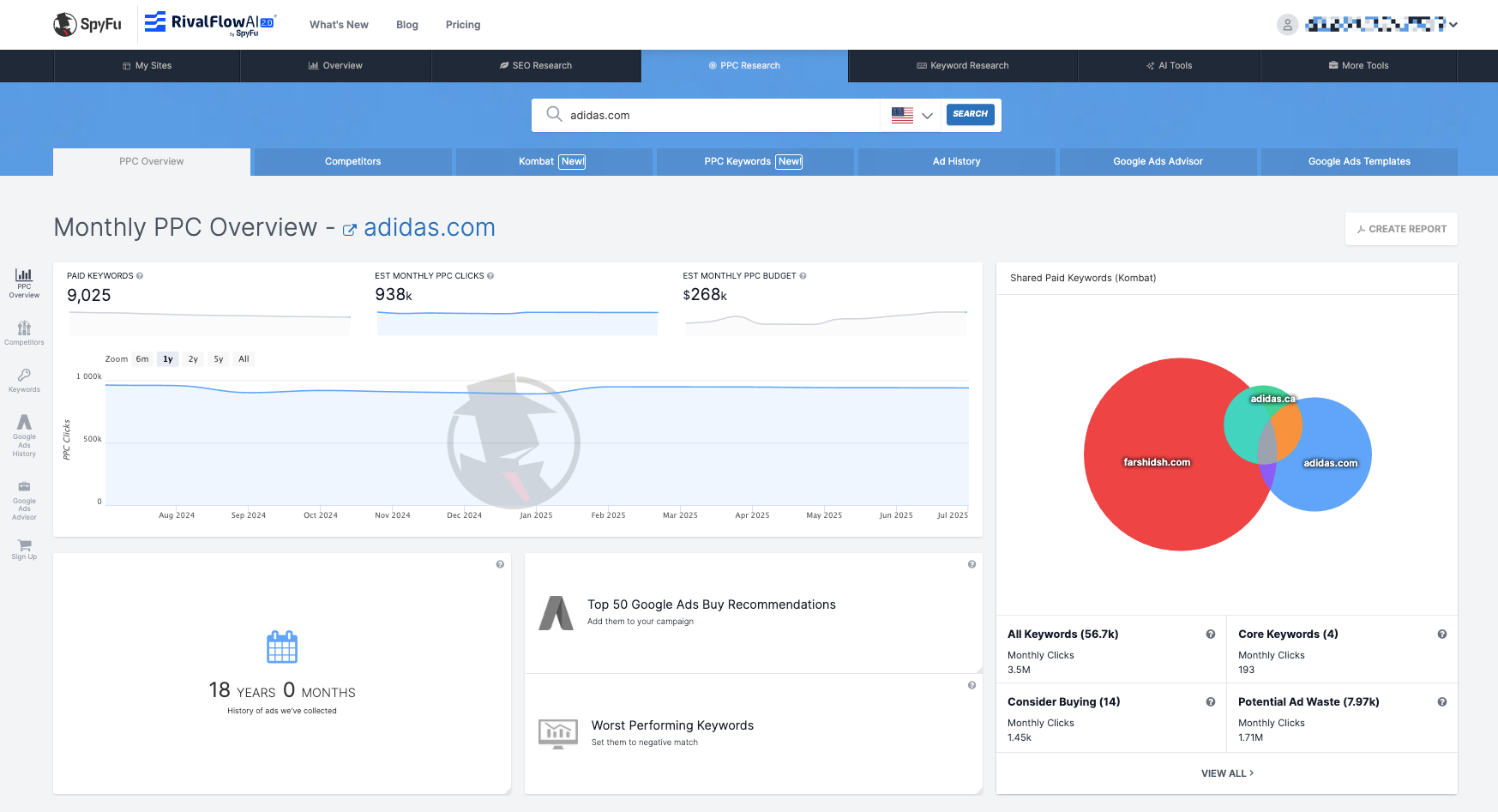Click help icon next to All Keywords
Screen dimensions: 1498x812
(x=1211, y=635)
